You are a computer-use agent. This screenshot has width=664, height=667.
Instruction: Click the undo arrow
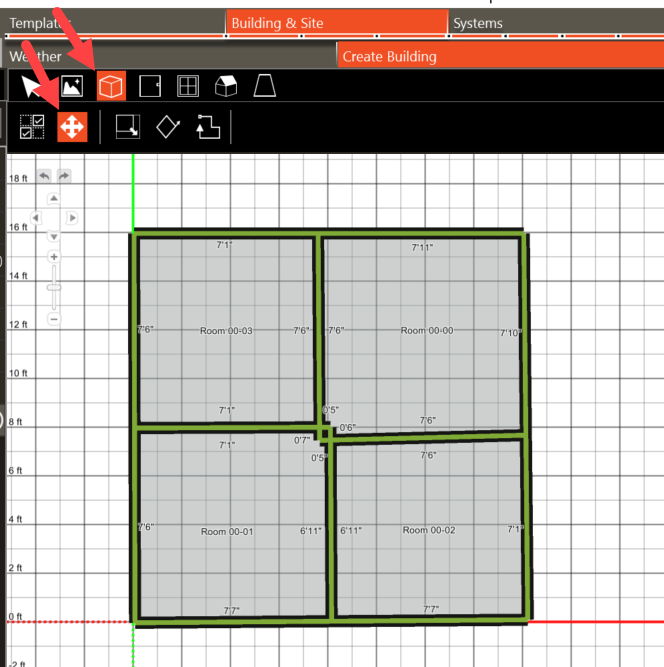point(44,176)
